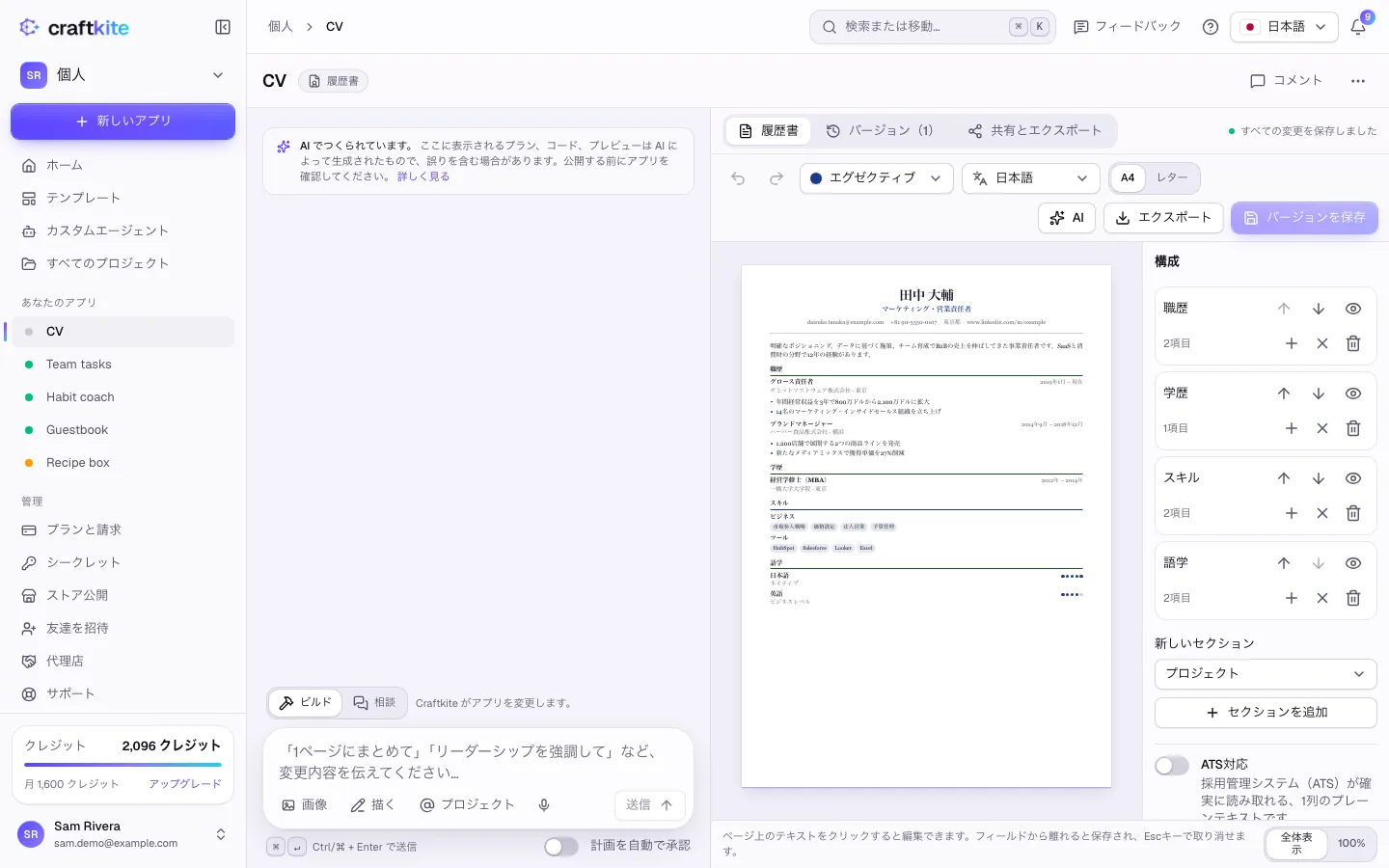Add item to 職歴 section
Image resolution: width=1389 pixels, height=868 pixels.
click(x=1292, y=343)
